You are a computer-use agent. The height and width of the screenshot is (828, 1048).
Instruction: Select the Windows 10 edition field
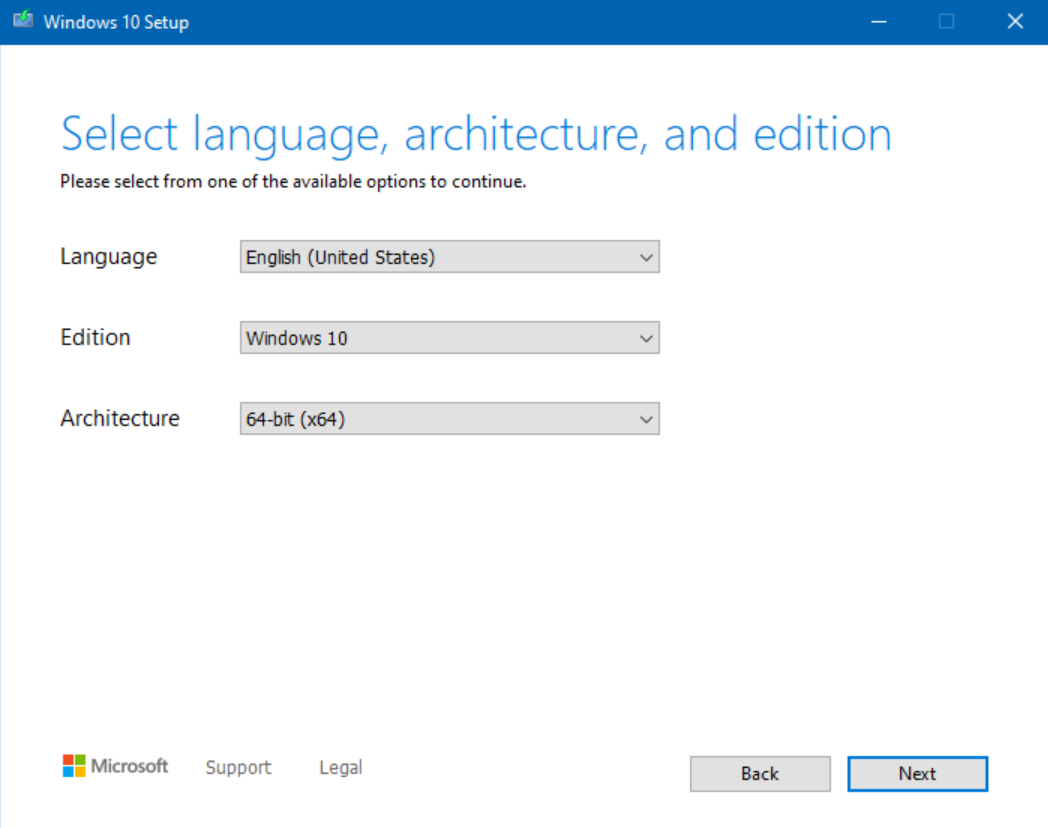[x=400, y=338]
